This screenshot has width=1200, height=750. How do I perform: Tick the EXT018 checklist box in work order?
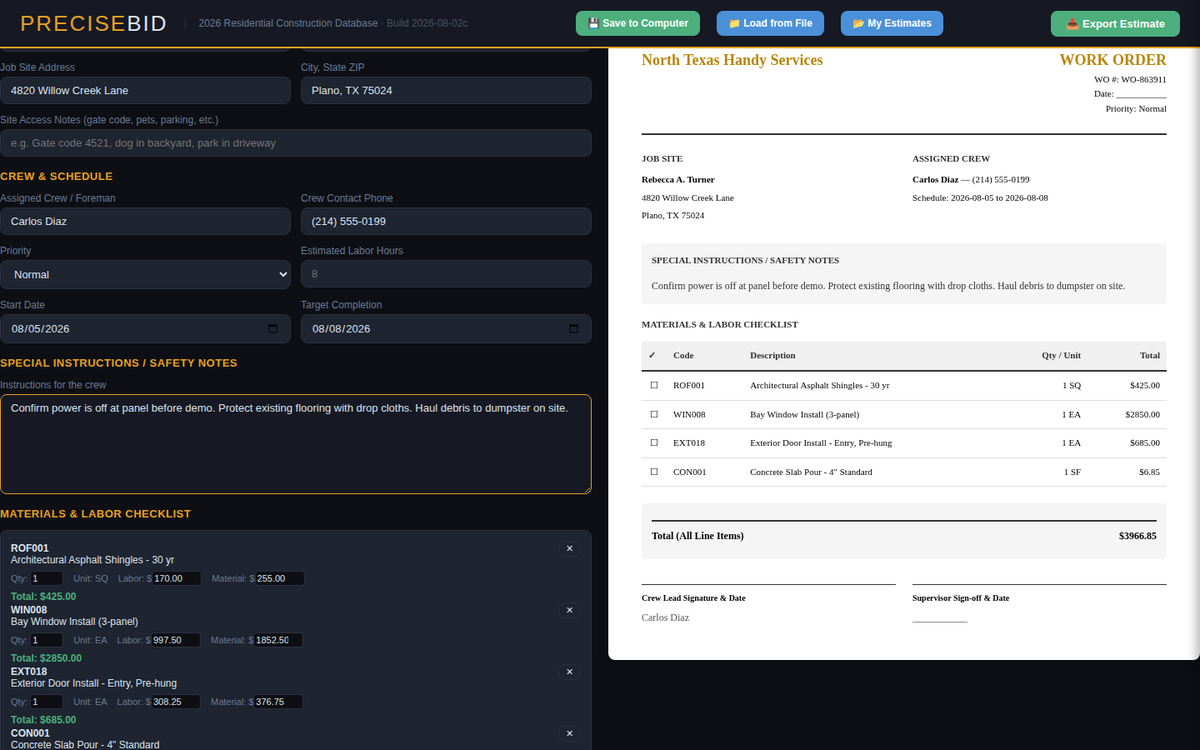pos(654,442)
